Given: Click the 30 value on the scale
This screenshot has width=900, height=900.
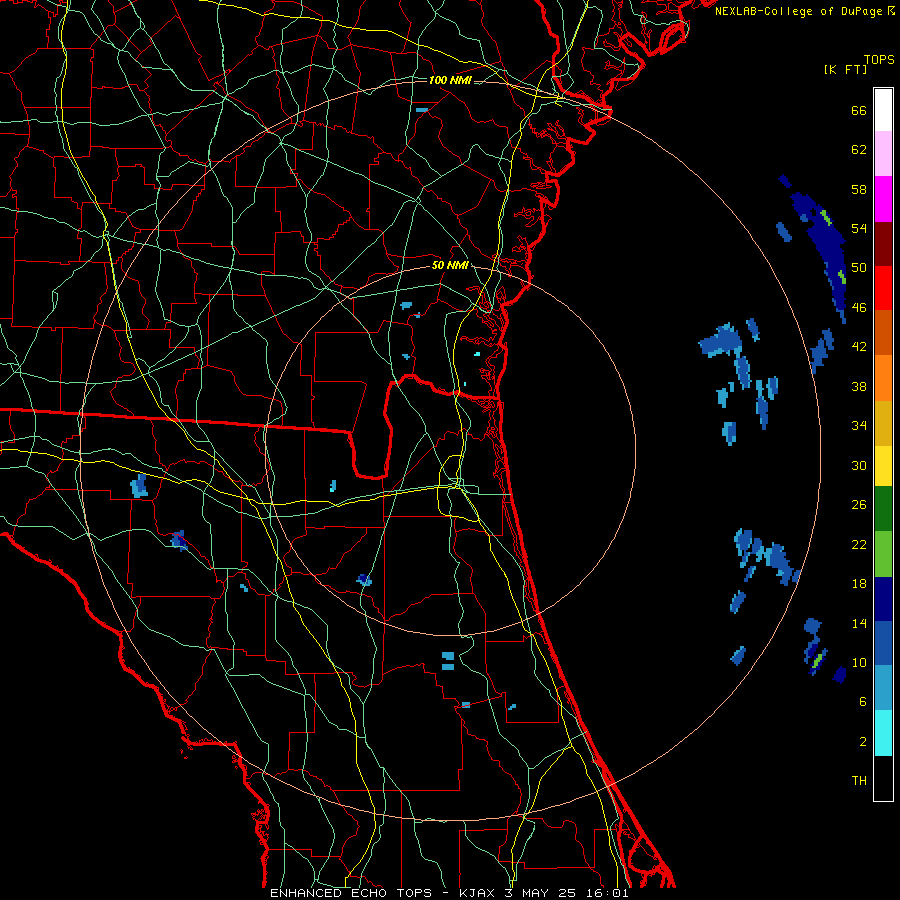Looking at the screenshot, I should point(859,465).
